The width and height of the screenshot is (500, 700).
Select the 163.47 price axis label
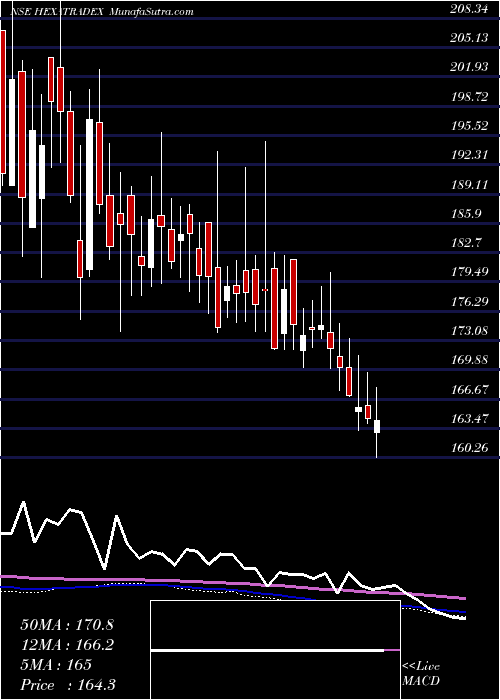(469, 419)
